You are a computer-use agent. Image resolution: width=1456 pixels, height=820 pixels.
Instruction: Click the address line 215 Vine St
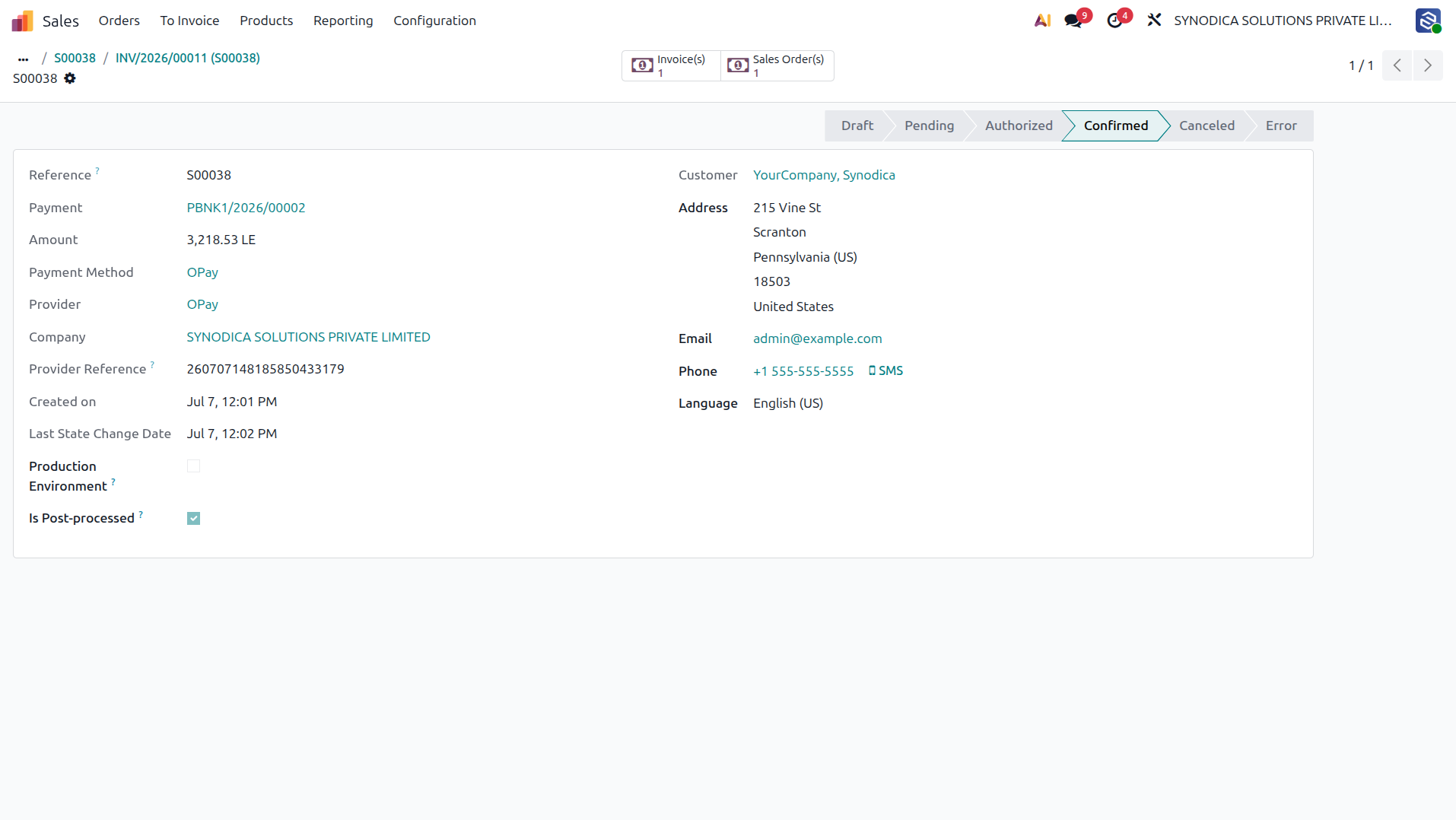[787, 208]
